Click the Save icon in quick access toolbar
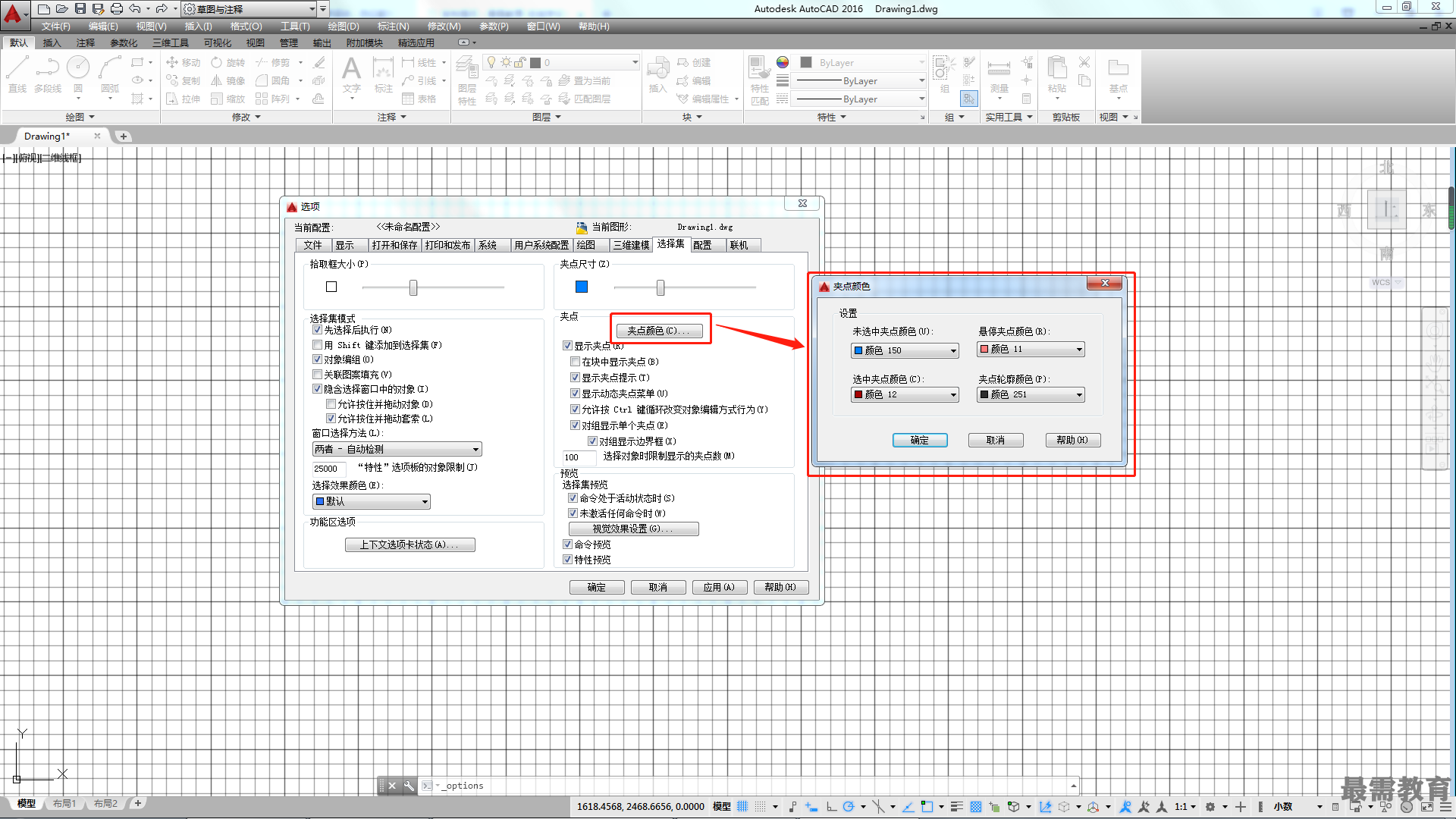 [80, 8]
